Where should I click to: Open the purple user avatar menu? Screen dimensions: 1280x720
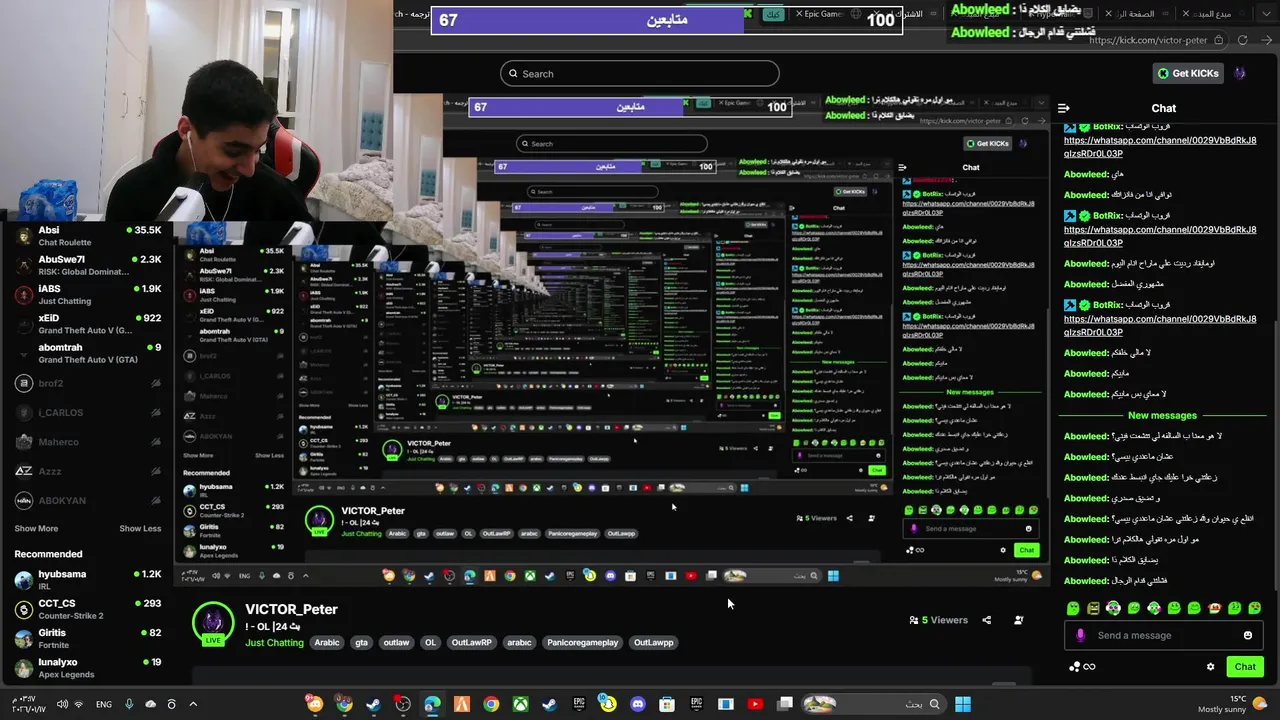(1240, 73)
